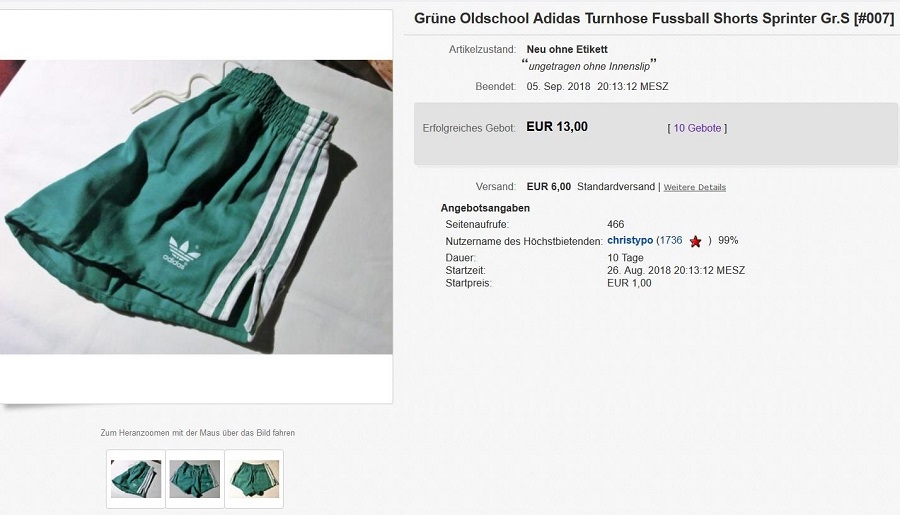Select the second thumbnail image
The height and width of the screenshot is (515, 900).
pyautogui.click(x=194, y=479)
